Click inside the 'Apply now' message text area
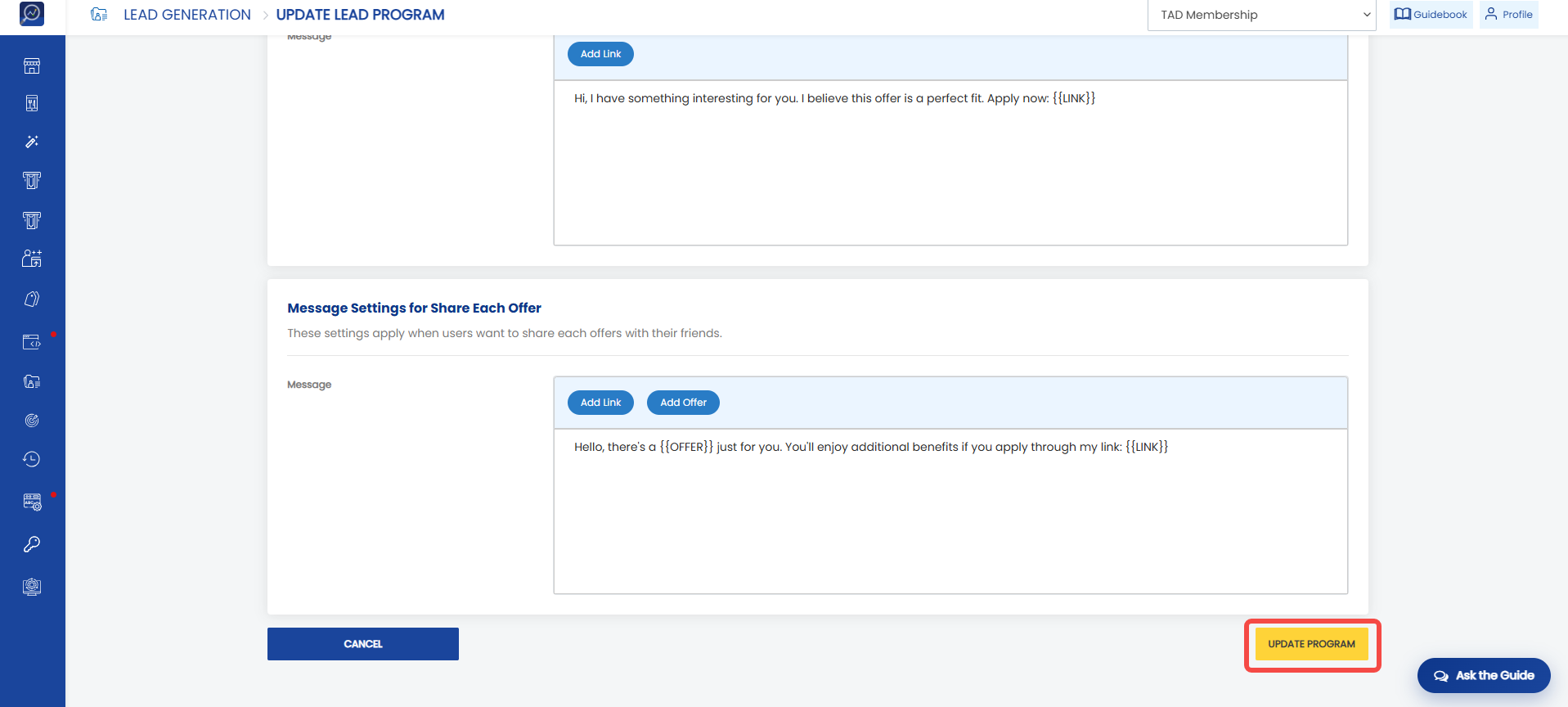1568x707 pixels. [950, 163]
